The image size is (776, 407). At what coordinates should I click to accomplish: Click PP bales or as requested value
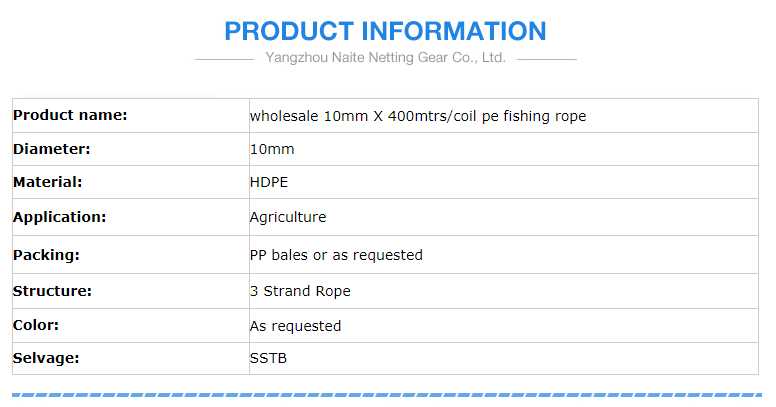335,255
